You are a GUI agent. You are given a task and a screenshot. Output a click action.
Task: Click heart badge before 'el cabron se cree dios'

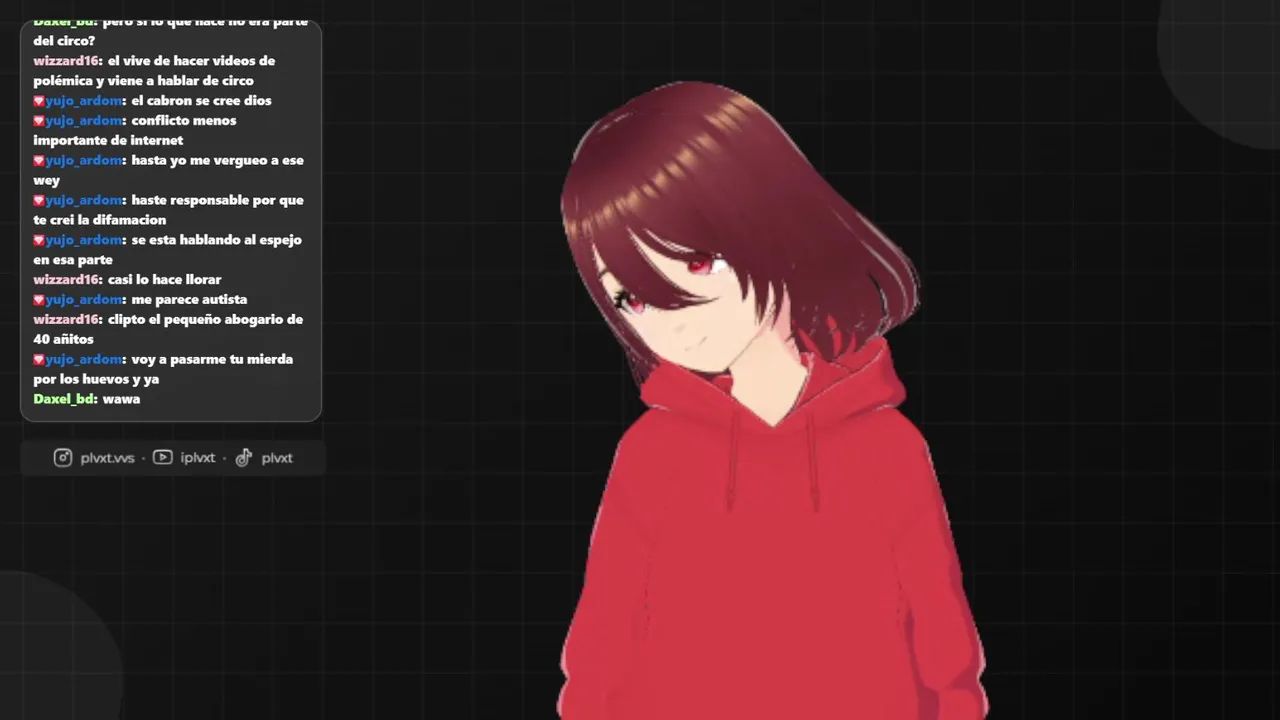point(39,101)
